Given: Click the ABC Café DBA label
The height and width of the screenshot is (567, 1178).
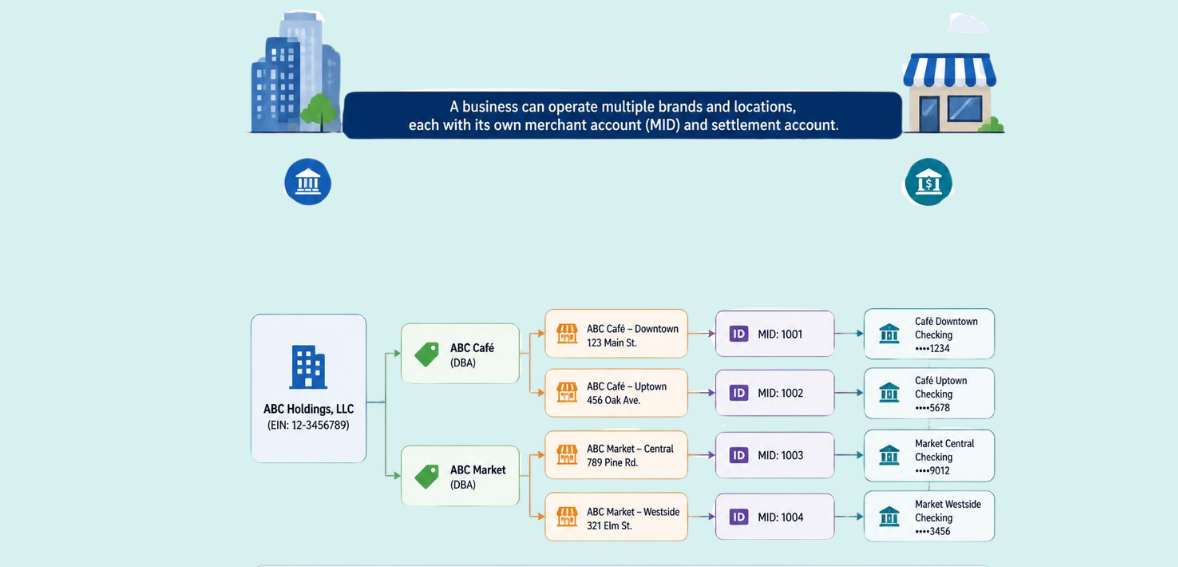Looking at the screenshot, I should tap(473, 354).
